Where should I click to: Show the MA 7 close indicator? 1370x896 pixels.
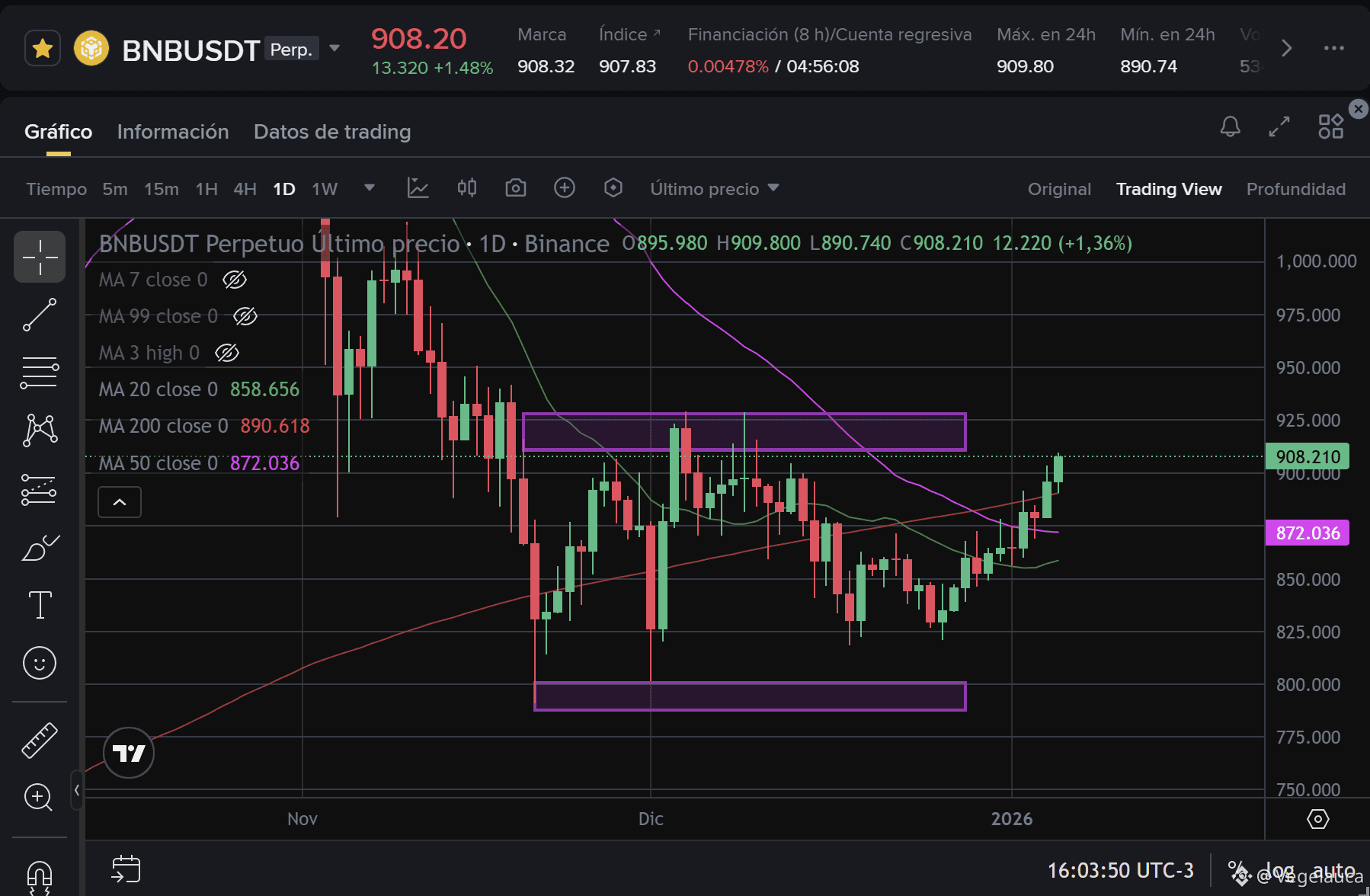(x=235, y=280)
